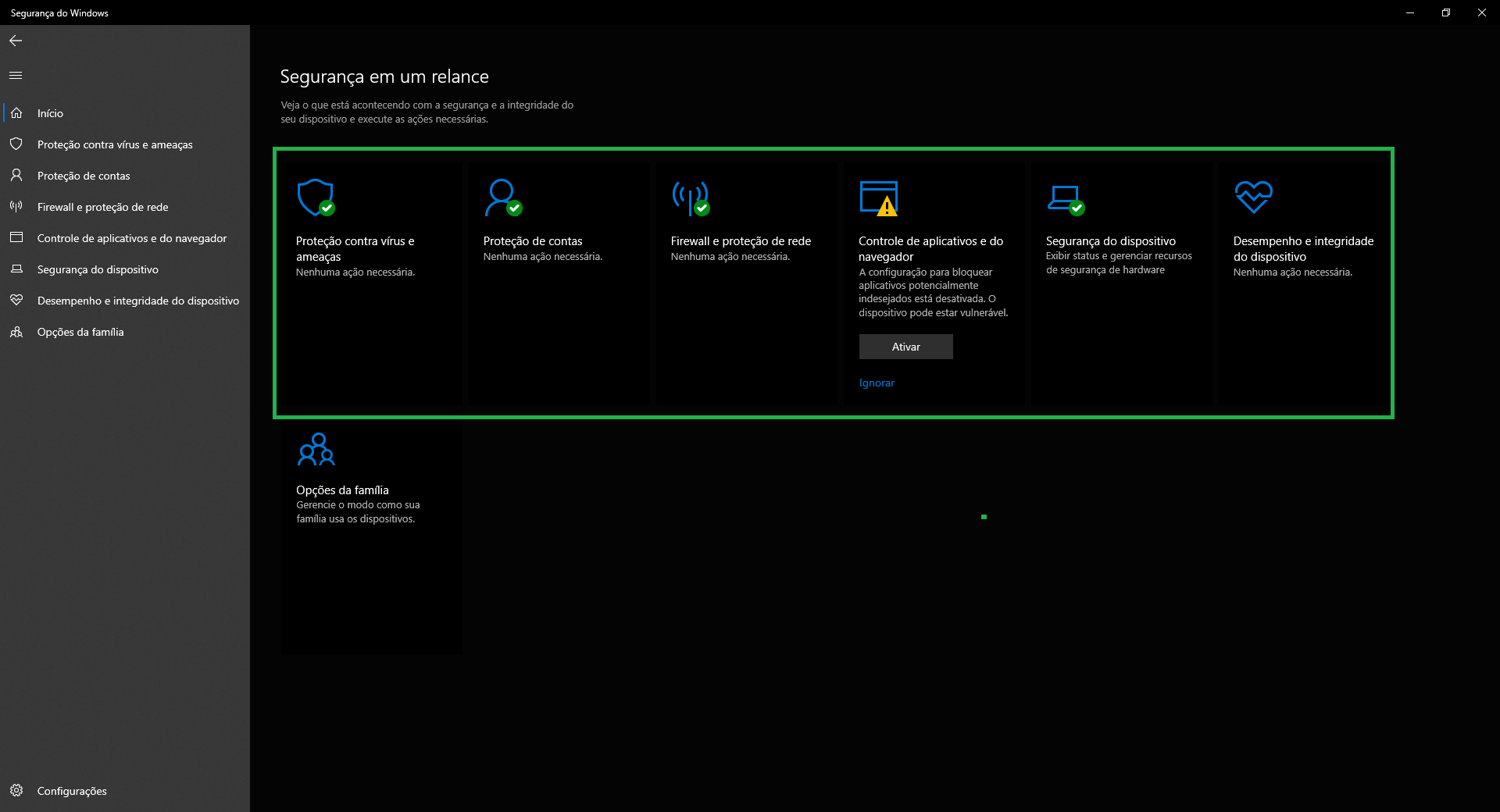Select Início in the sidebar
This screenshot has height=812, width=1500.
pyautogui.click(x=50, y=113)
